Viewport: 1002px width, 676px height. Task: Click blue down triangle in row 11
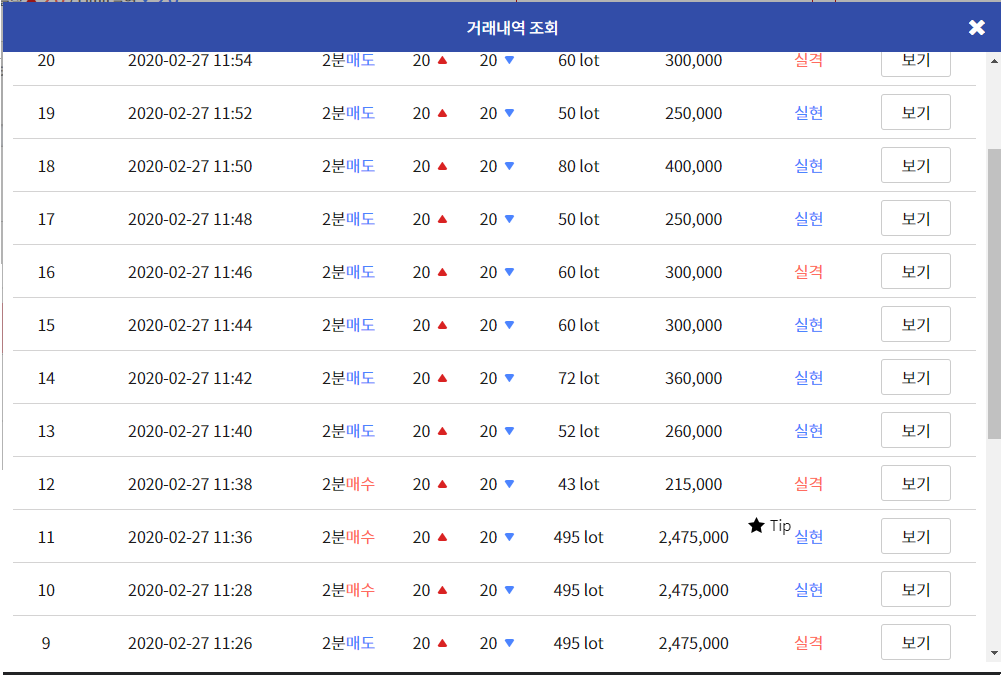coord(509,537)
